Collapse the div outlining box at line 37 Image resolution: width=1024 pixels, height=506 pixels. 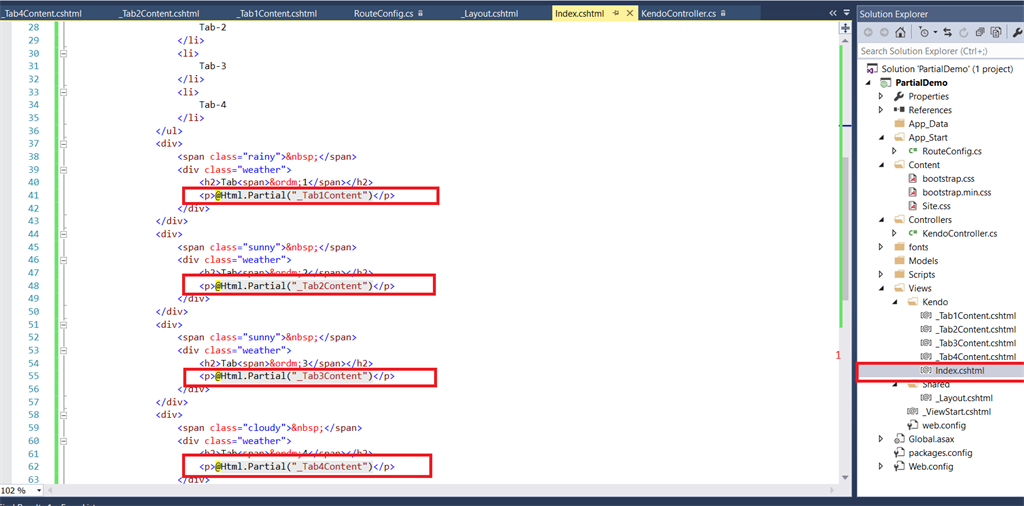pyautogui.click(x=63, y=144)
